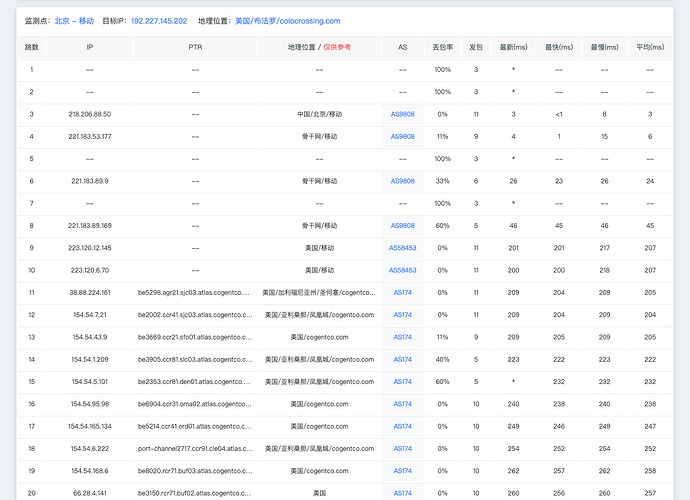
Task: Click the 最新(ms) column header
Action: [514, 47]
